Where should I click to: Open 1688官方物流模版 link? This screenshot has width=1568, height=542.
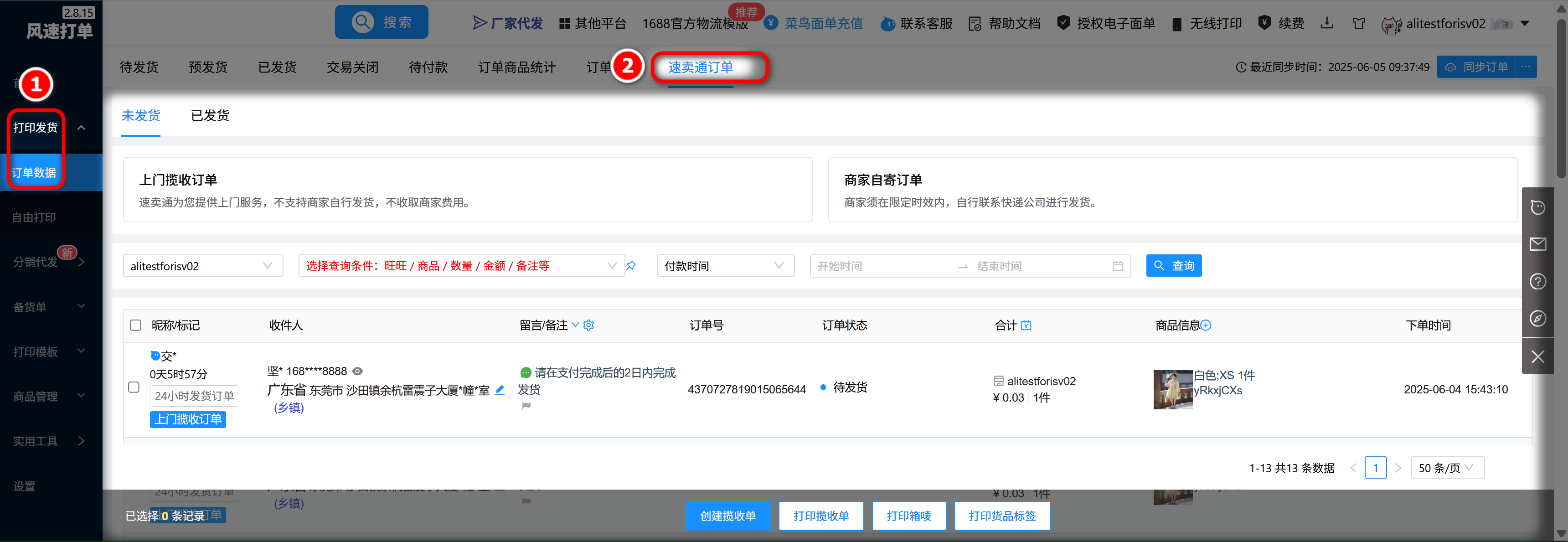tap(695, 23)
